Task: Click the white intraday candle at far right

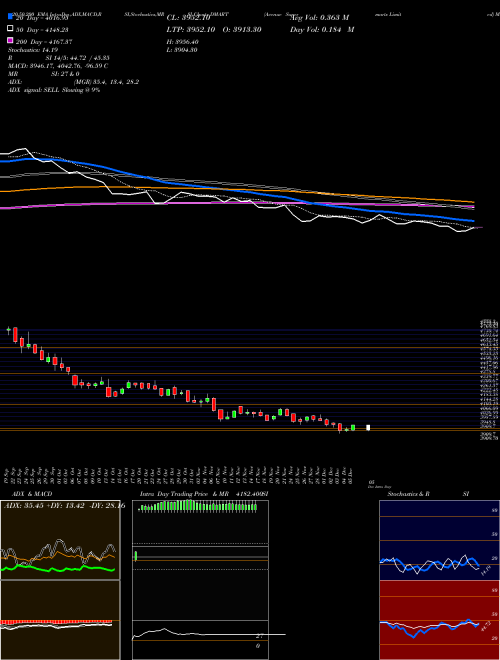Action: pyautogui.click(x=368, y=428)
